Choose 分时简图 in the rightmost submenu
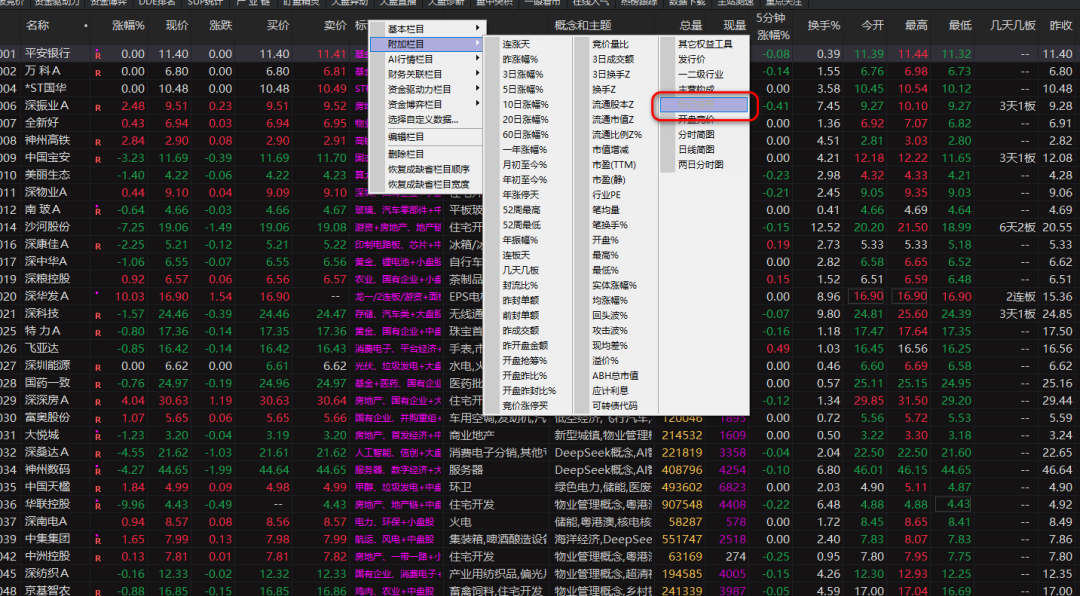 [x=696, y=134]
